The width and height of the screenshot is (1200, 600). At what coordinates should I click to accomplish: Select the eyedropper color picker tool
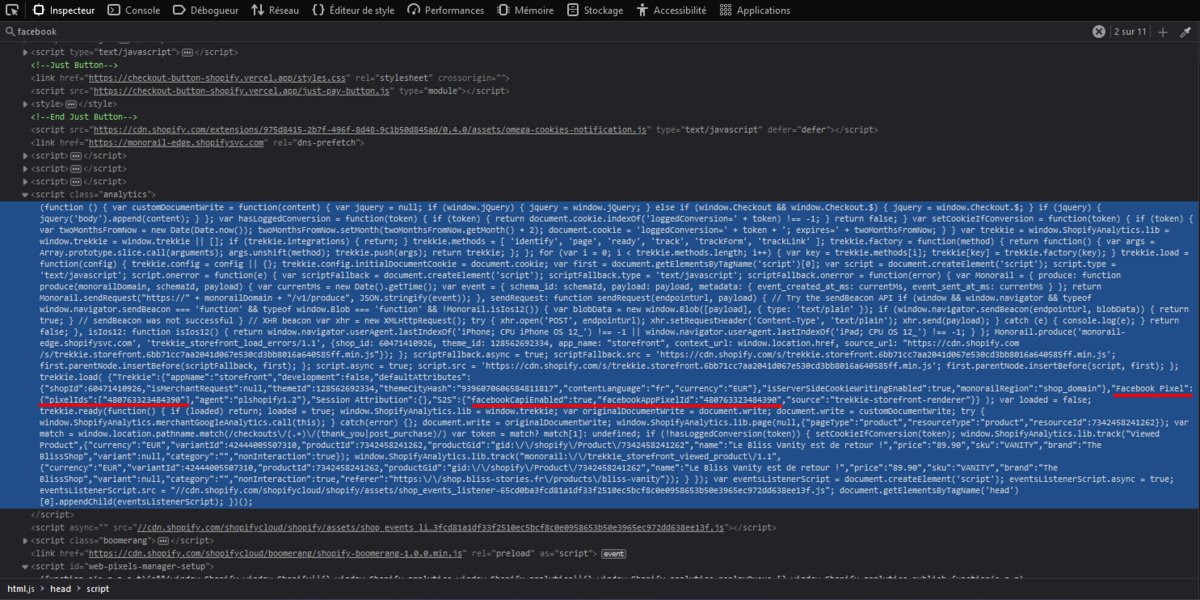pos(1184,32)
